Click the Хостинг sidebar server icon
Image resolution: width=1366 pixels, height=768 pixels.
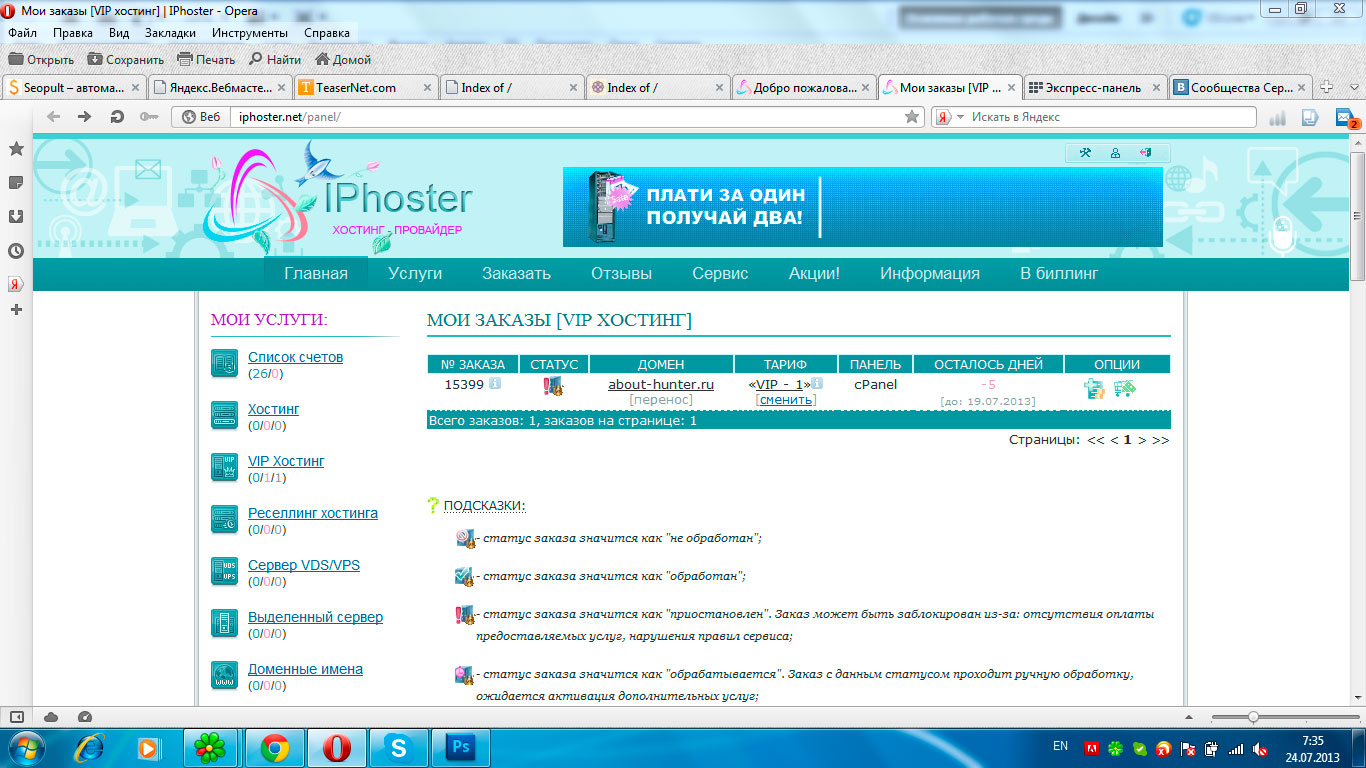click(225, 416)
